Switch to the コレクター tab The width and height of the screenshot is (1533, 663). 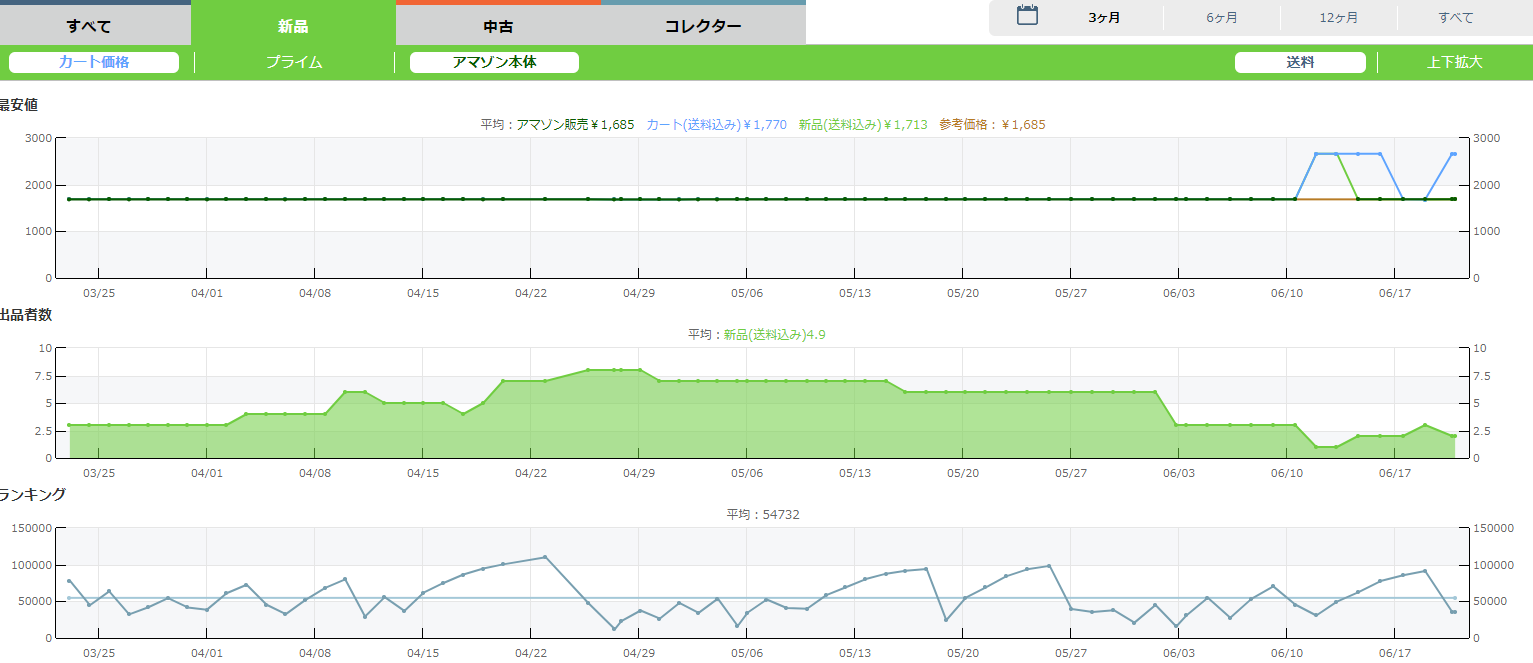pyautogui.click(x=703, y=25)
